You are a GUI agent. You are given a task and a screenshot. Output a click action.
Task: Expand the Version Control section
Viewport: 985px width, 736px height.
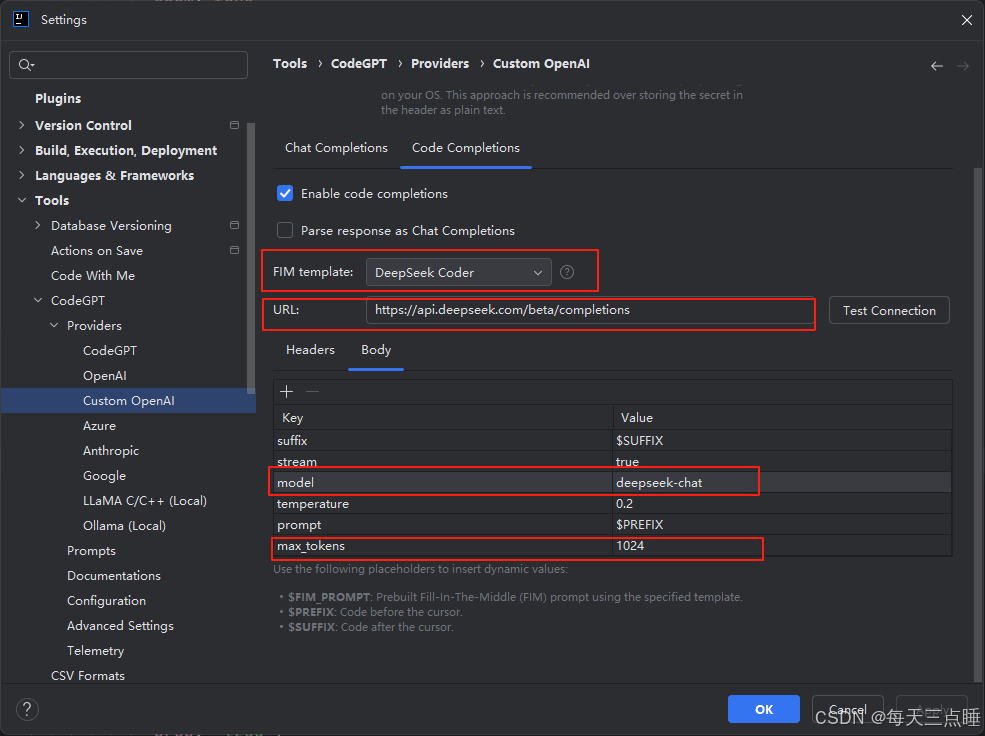coord(22,125)
